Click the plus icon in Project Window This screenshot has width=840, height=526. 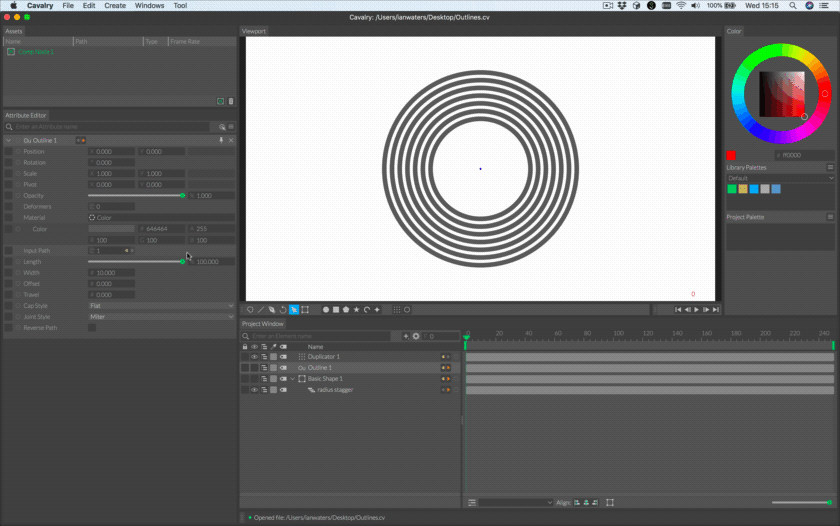point(406,336)
